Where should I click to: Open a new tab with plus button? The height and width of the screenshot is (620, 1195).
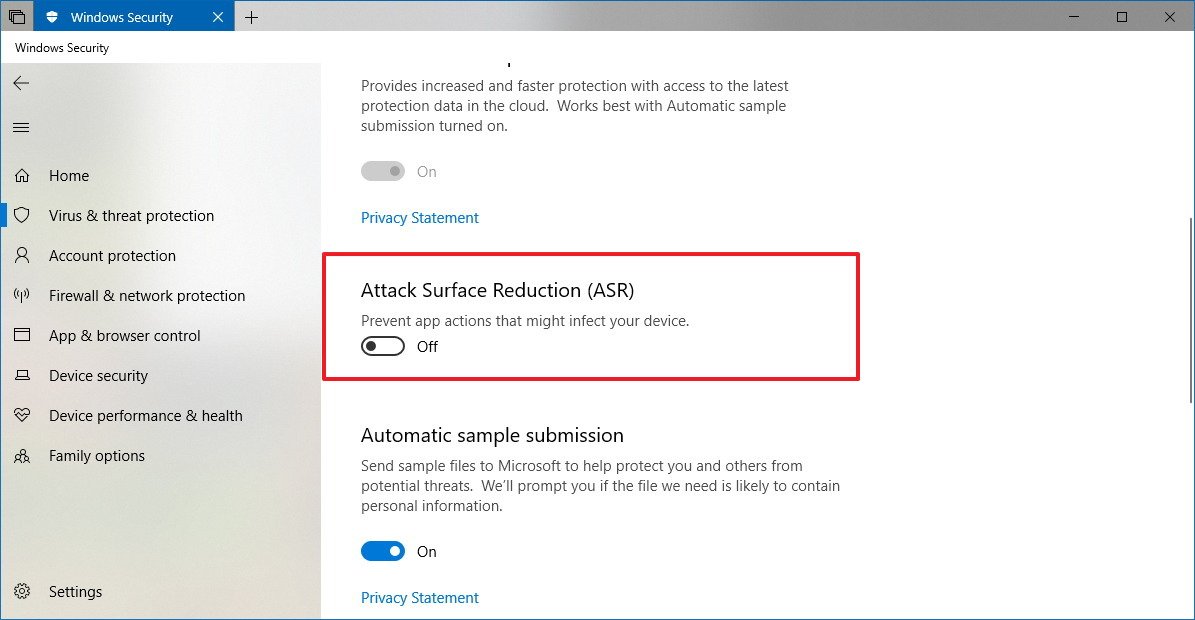pos(251,17)
